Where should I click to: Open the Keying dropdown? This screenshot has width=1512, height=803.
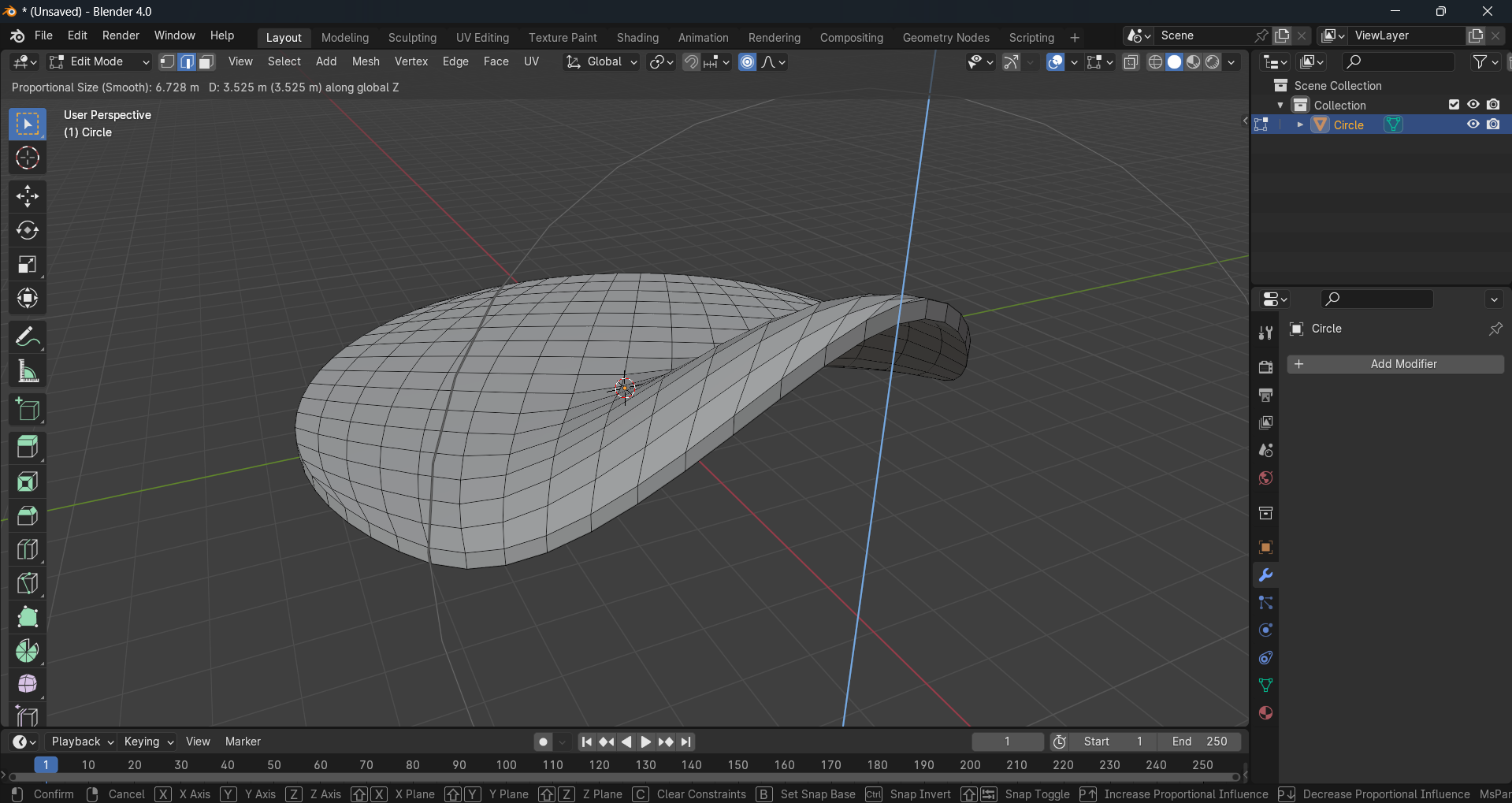pyautogui.click(x=149, y=742)
